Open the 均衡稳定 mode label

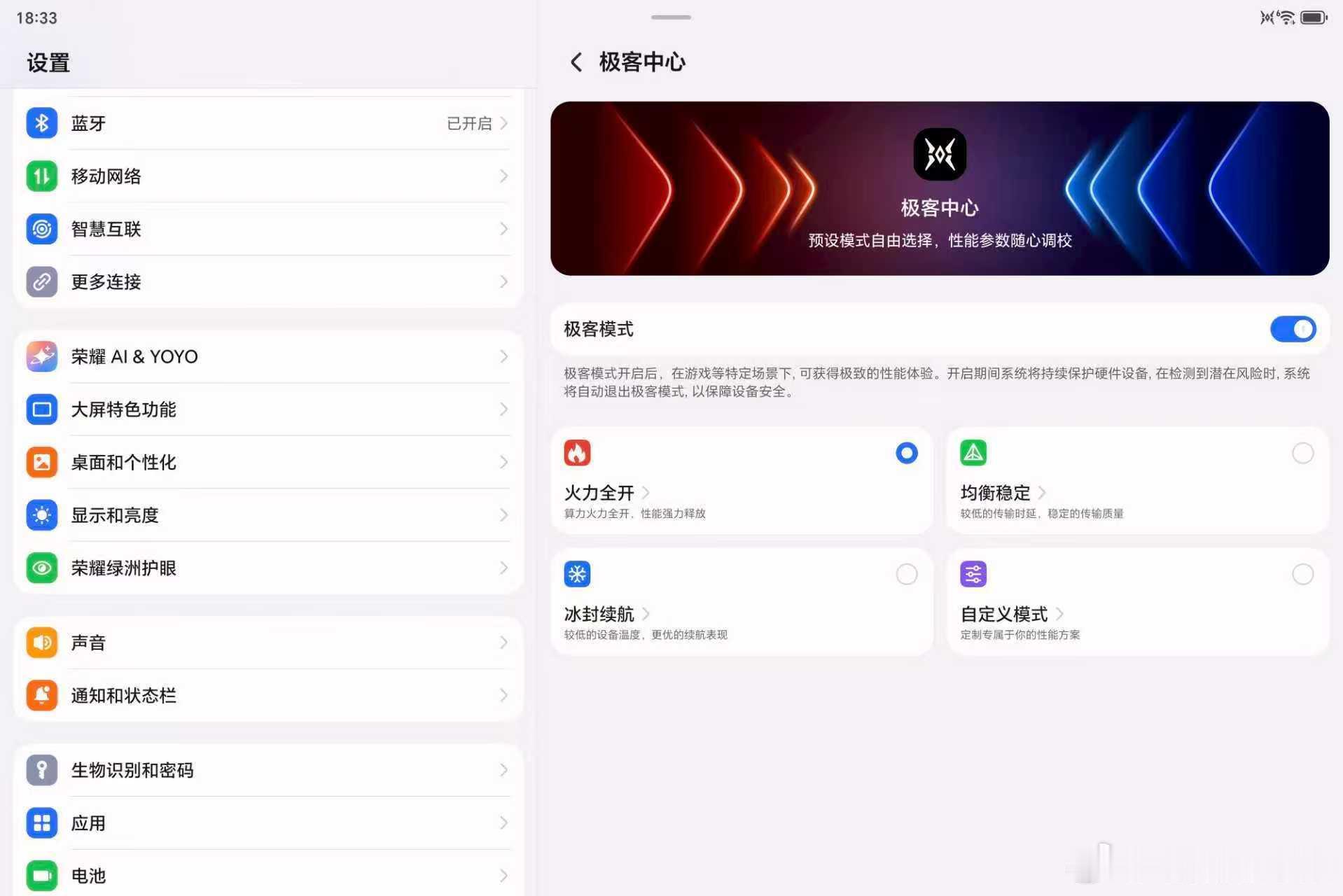(995, 493)
